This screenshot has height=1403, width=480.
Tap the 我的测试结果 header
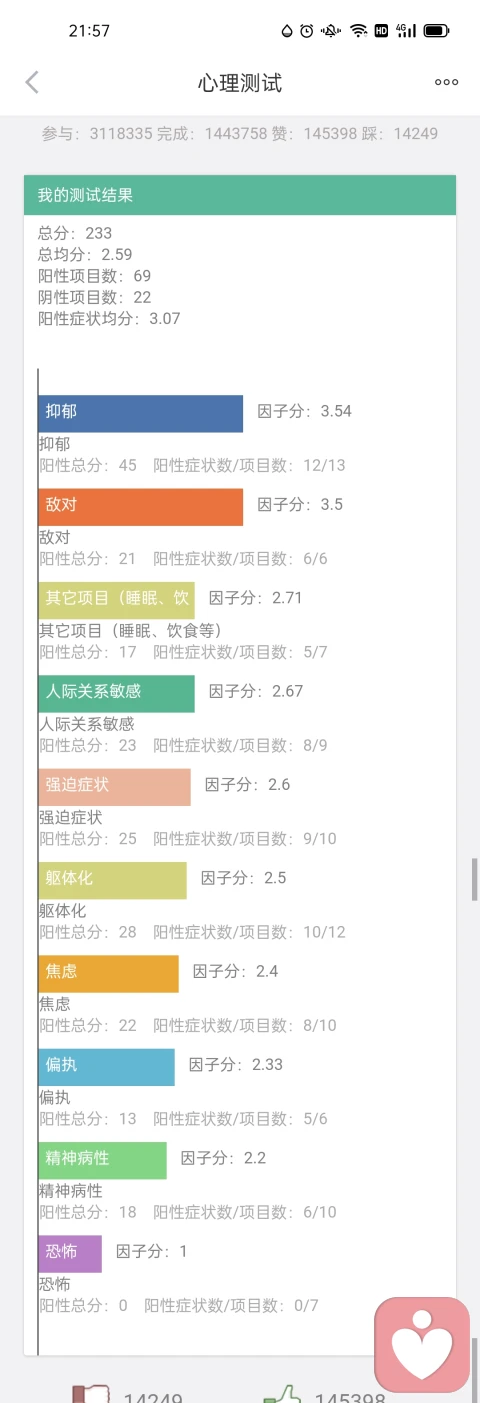pyautogui.click(x=240, y=195)
